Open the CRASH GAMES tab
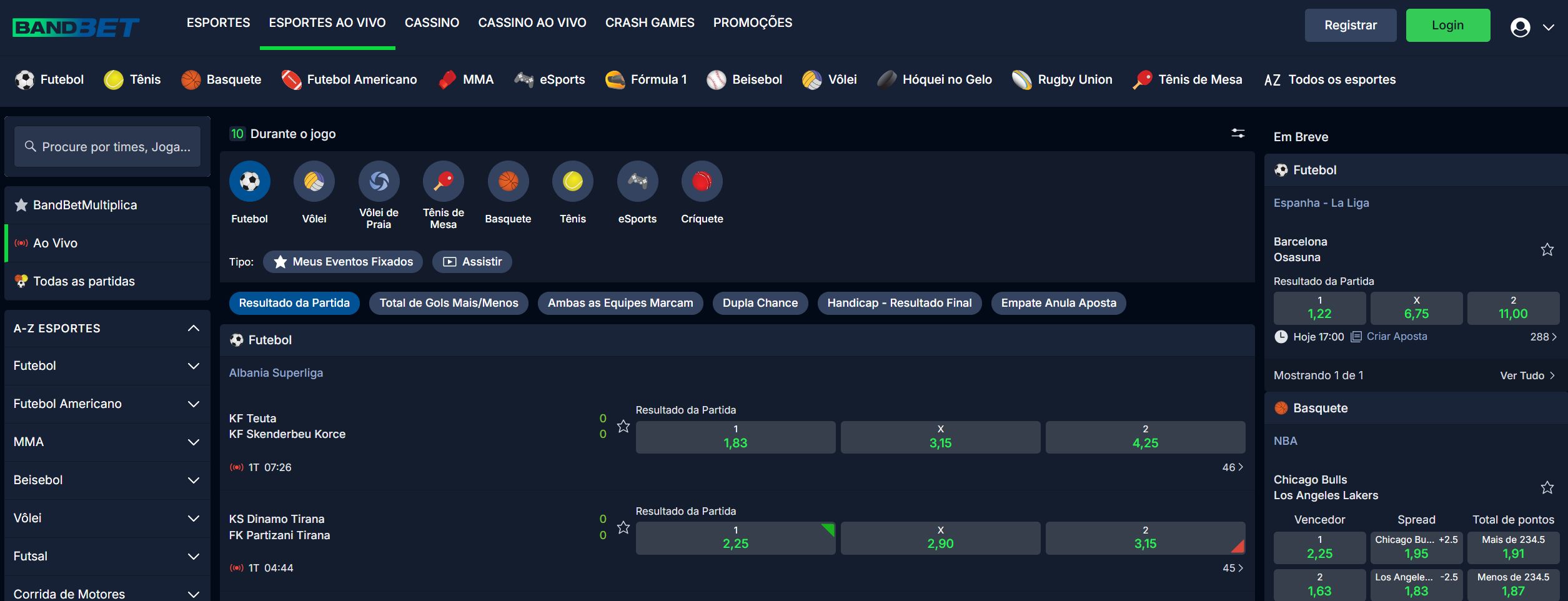Screen dimensions: 1568x601 [x=650, y=22]
